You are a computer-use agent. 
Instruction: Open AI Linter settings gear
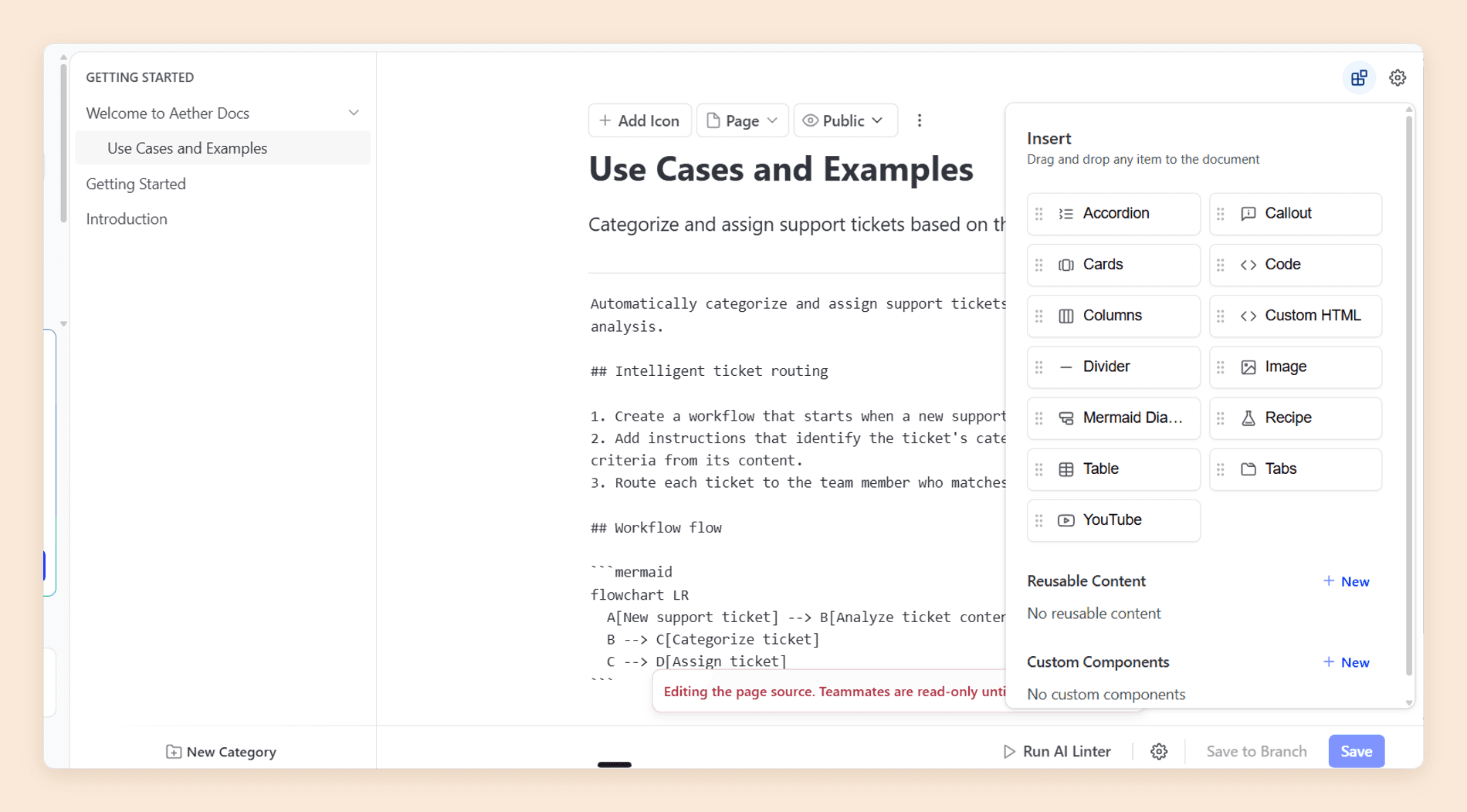point(1158,751)
